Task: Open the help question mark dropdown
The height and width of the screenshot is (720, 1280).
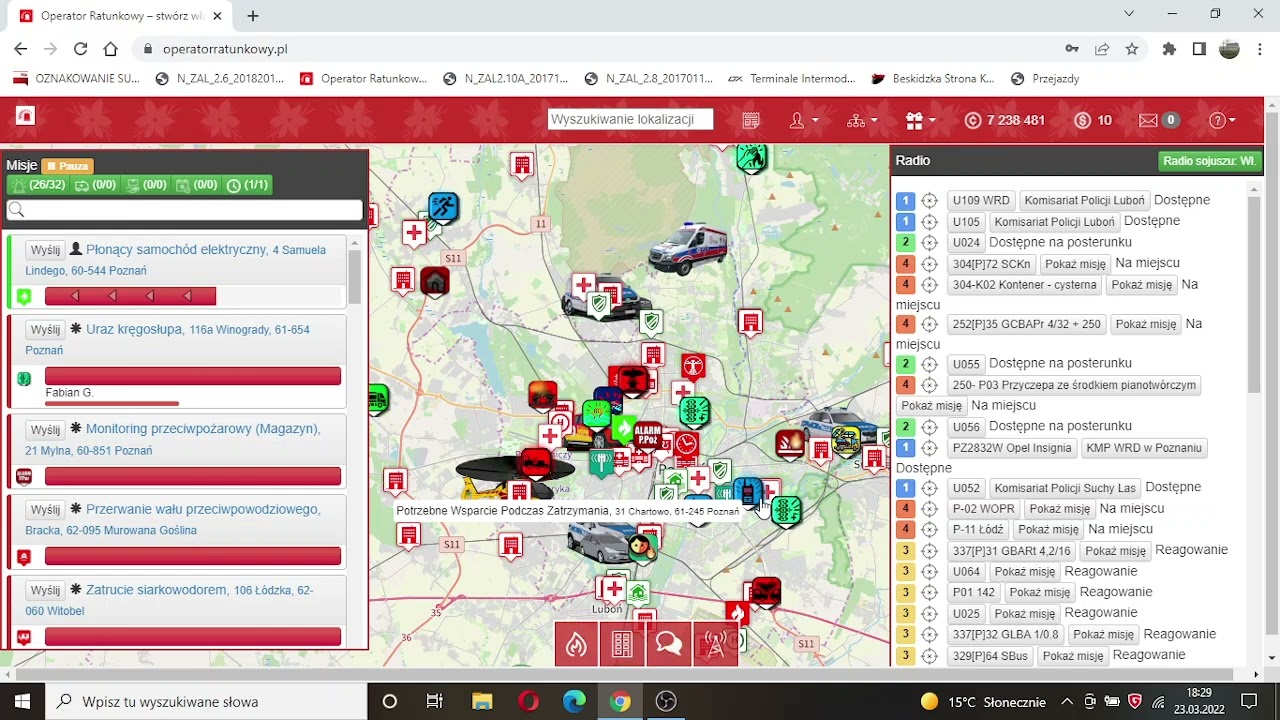Action: pyautogui.click(x=1222, y=120)
